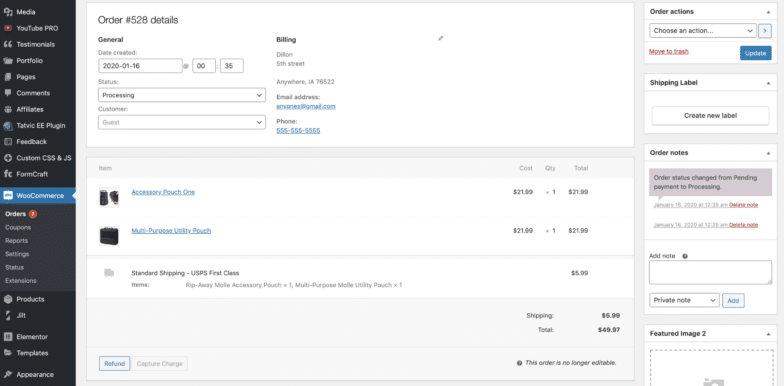
Task: Open the Customer Guest dropdown
Action: 182,122
